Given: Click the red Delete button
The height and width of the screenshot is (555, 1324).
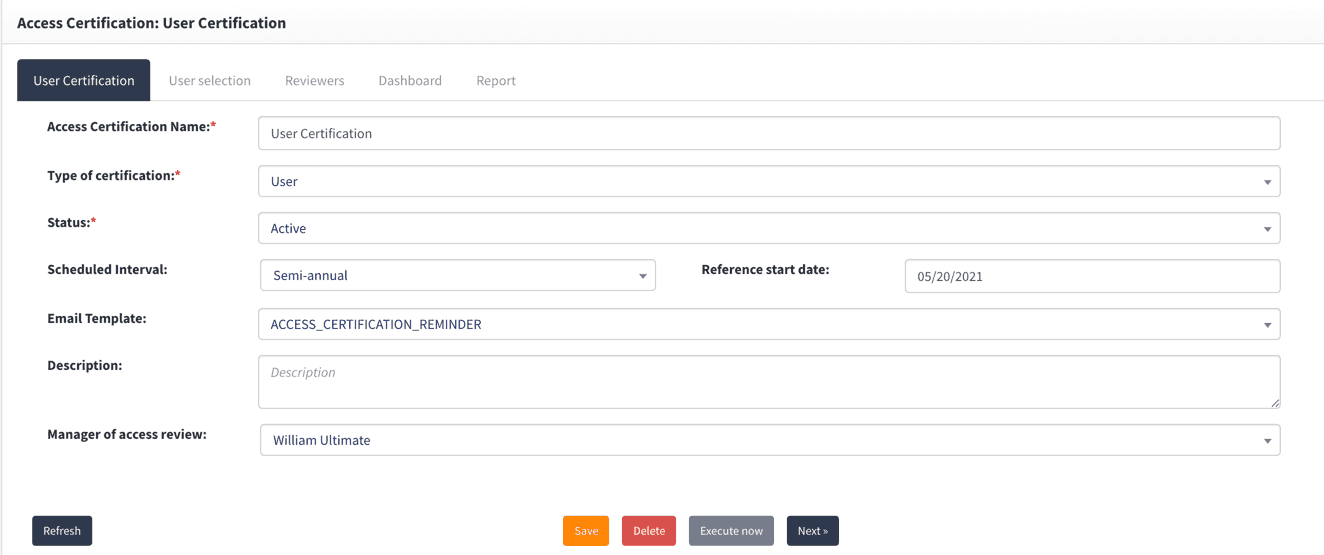Looking at the screenshot, I should click(x=649, y=531).
